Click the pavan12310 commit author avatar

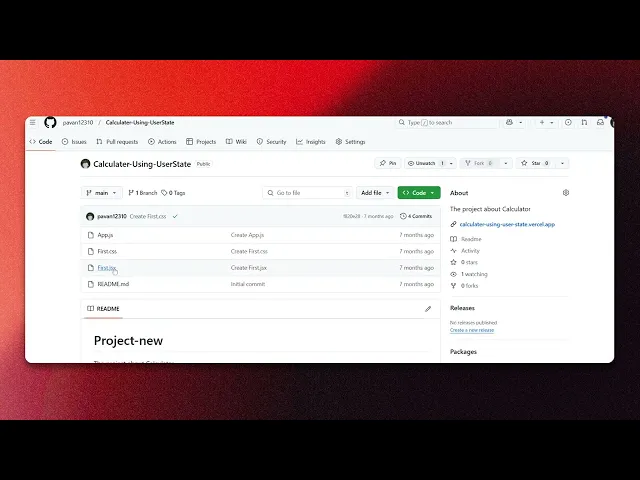(90, 216)
